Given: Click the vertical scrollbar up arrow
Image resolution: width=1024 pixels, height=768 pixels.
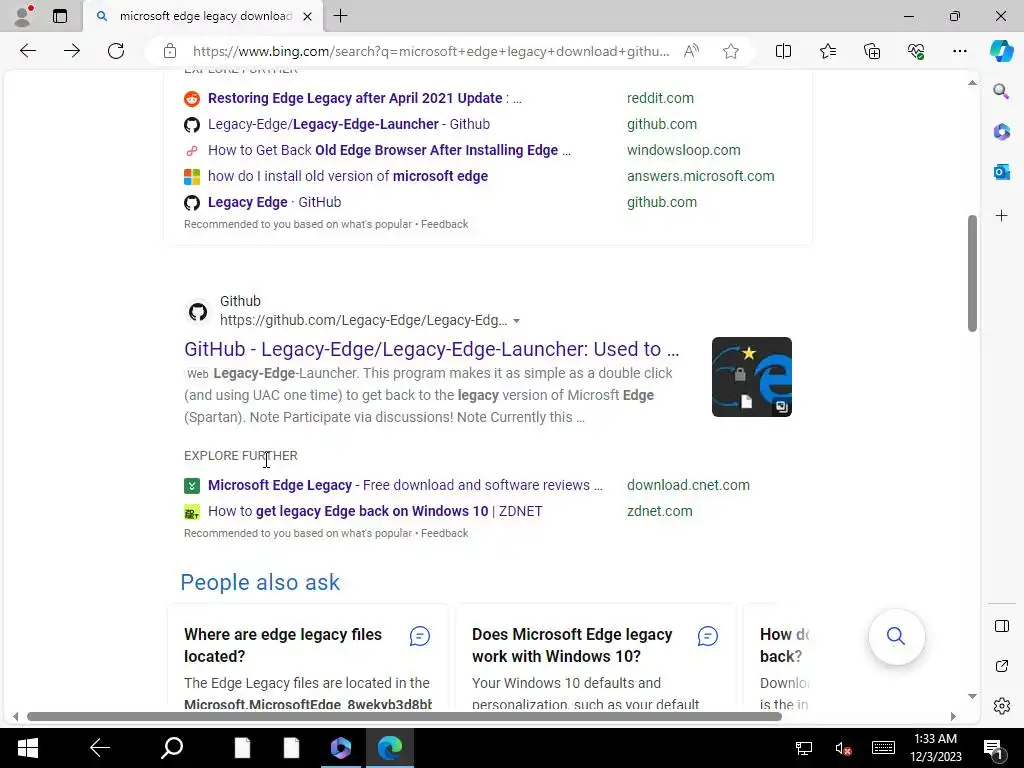Looking at the screenshot, I should pyautogui.click(x=972, y=83).
